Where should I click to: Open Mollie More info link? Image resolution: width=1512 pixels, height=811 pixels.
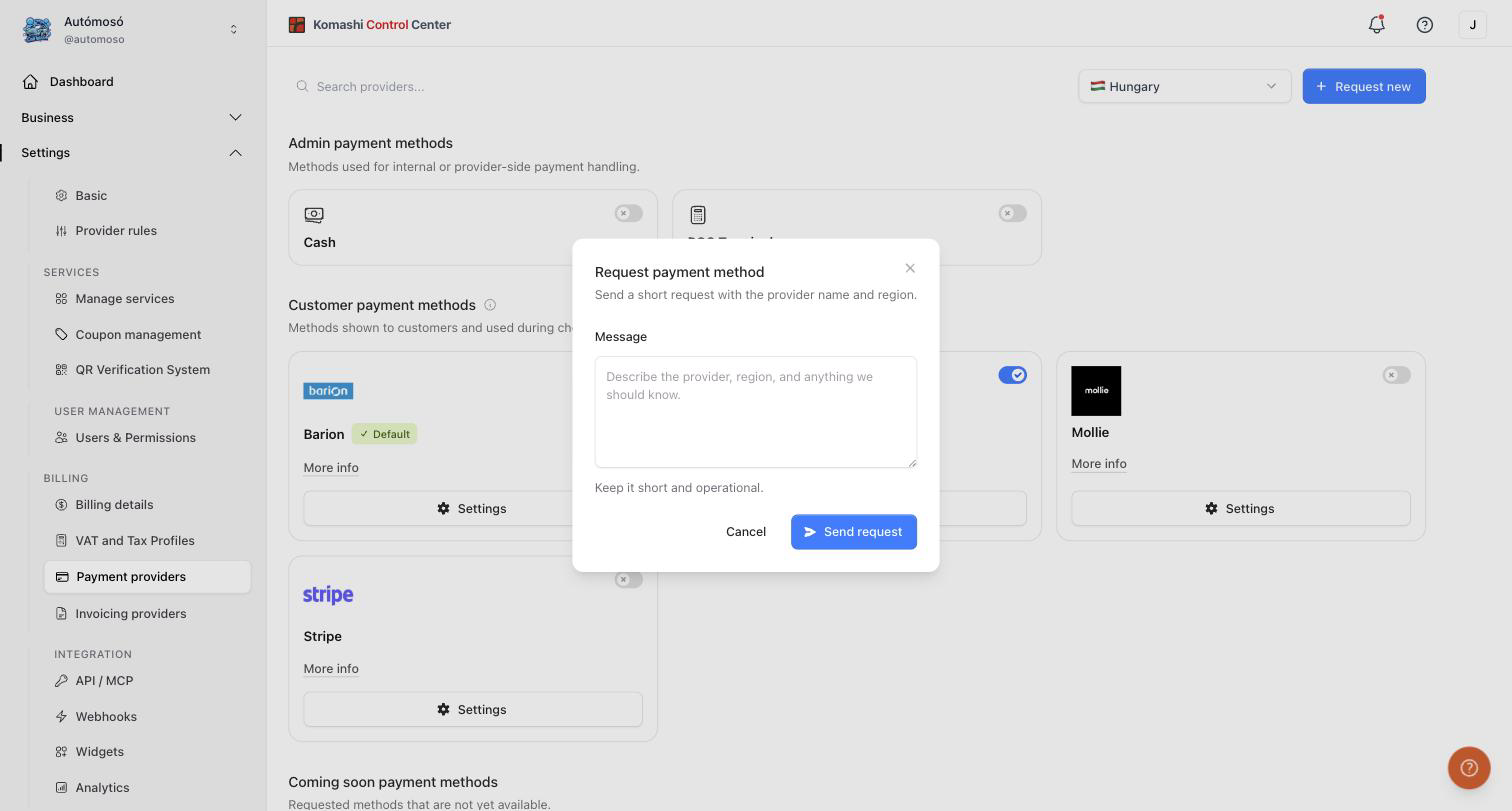(x=1099, y=464)
